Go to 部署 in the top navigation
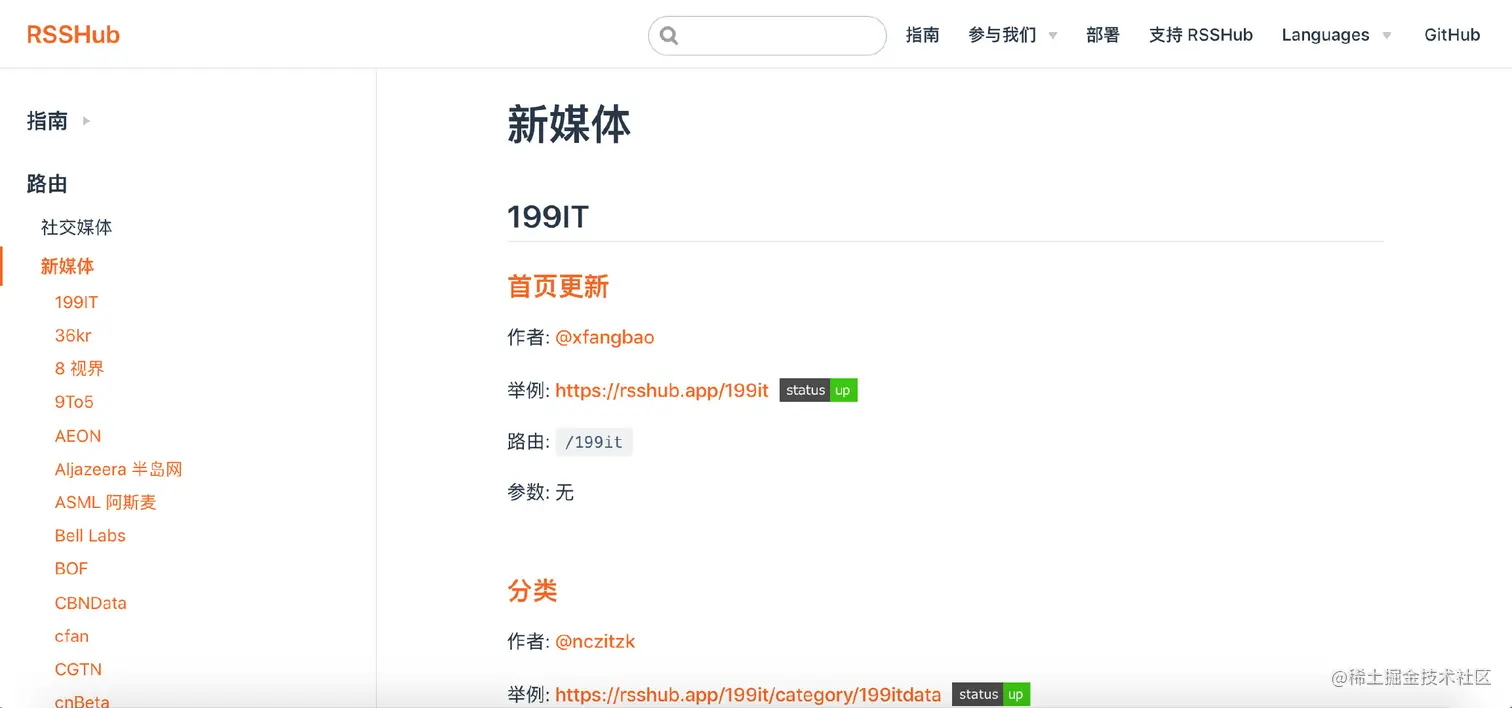 pos(1103,35)
